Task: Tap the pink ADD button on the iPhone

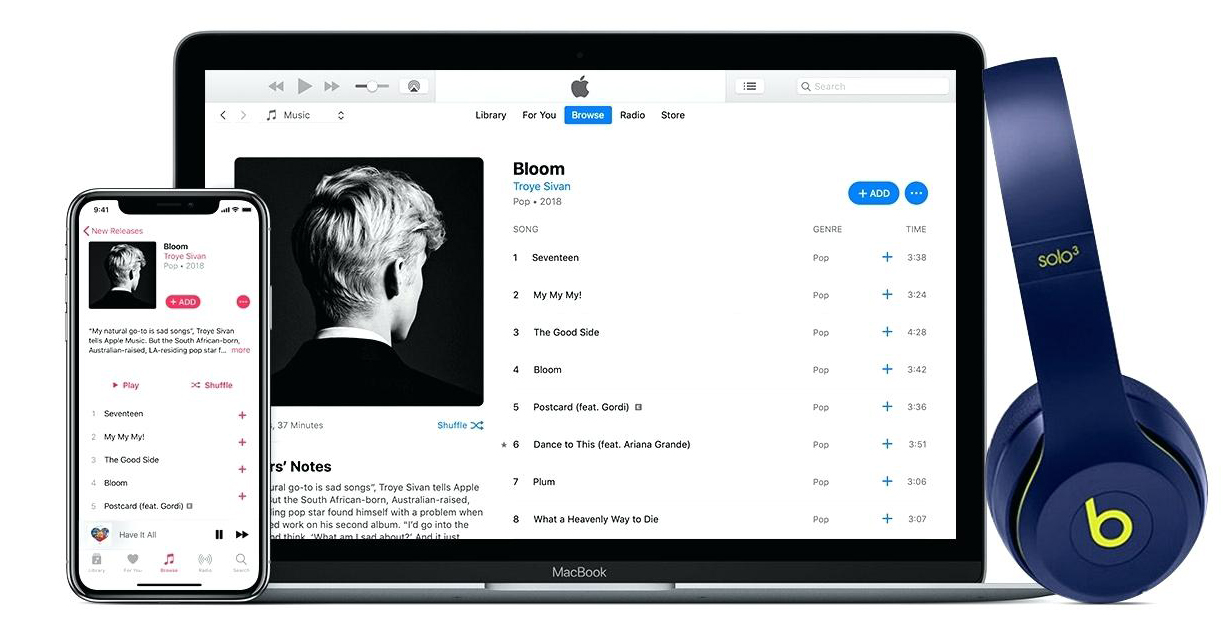Action: click(x=183, y=302)
